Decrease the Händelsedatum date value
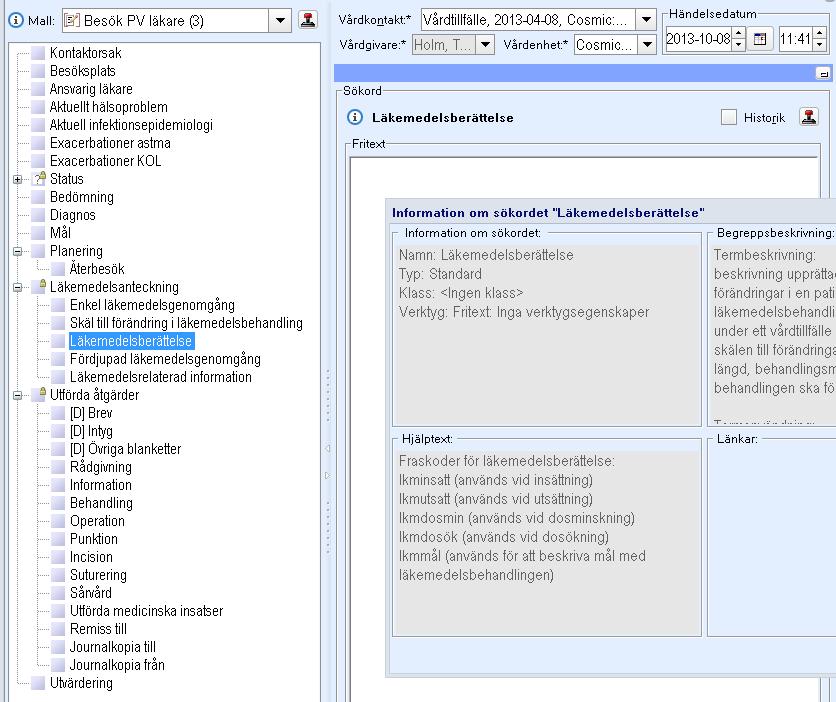This screenshot has width=836, height=702. tap(738, 44)
